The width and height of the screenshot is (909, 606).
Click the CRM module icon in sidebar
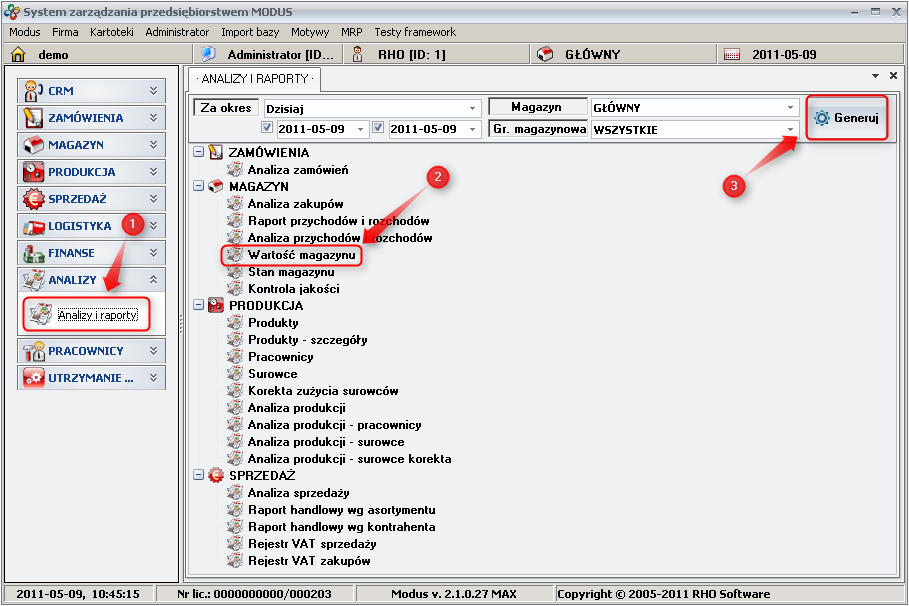pyautogui.click(x=32, y=91)
